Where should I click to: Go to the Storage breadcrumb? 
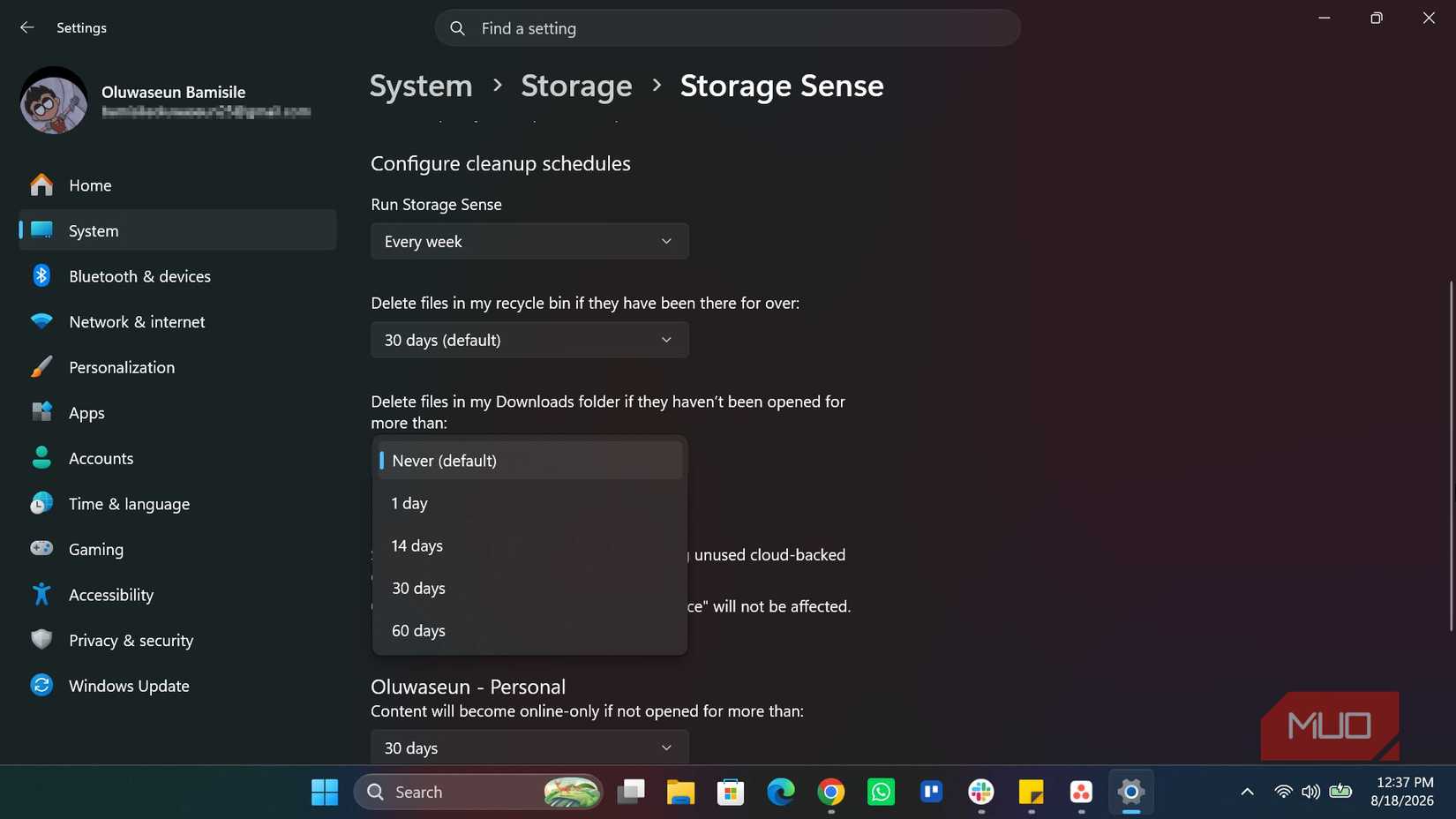pyautogui.click(x=576, y=86)
